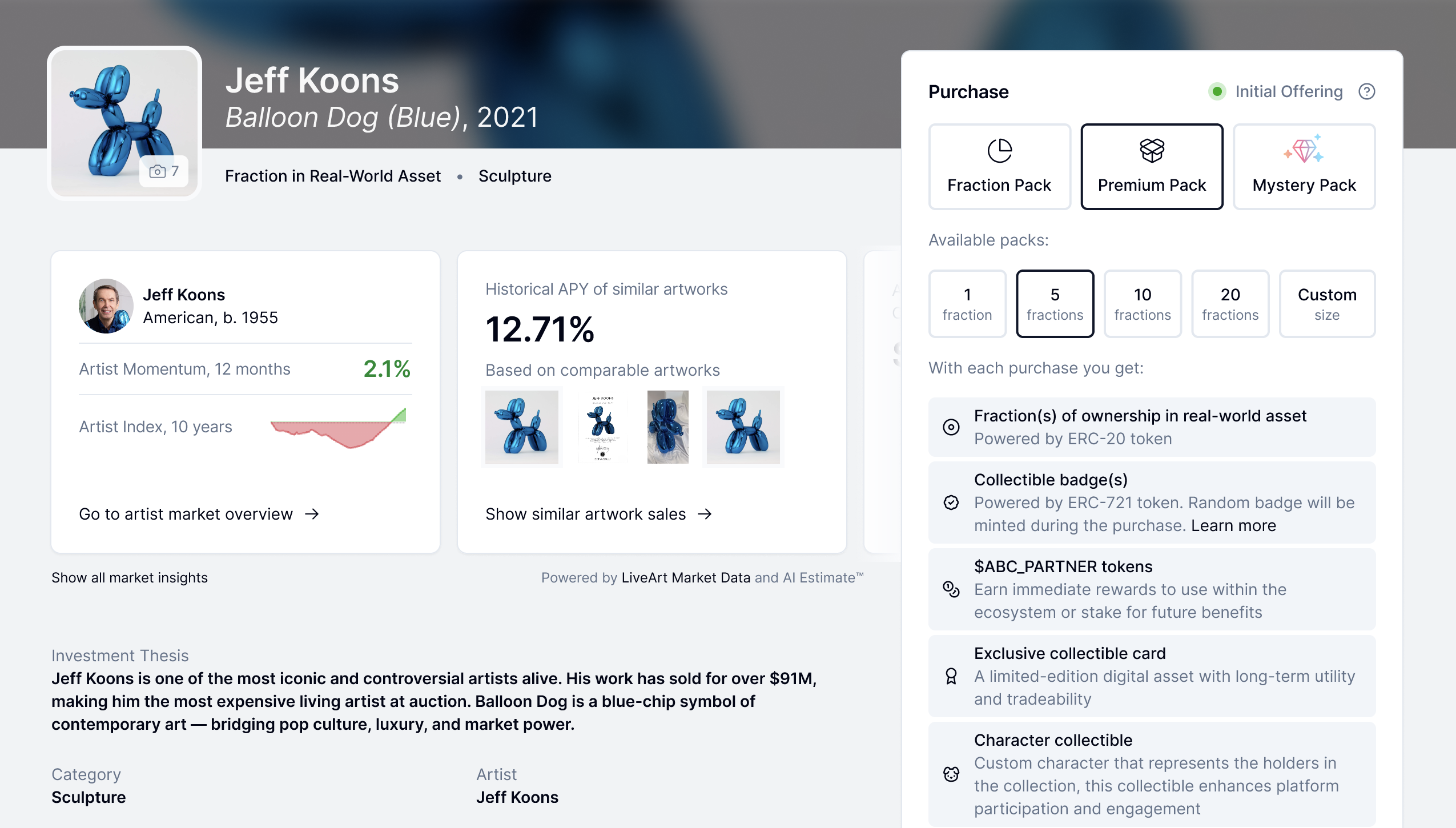Click the Jeff Koons artist name in card
This screenshot has height=828, width=1456.
[x=184, y=295]
